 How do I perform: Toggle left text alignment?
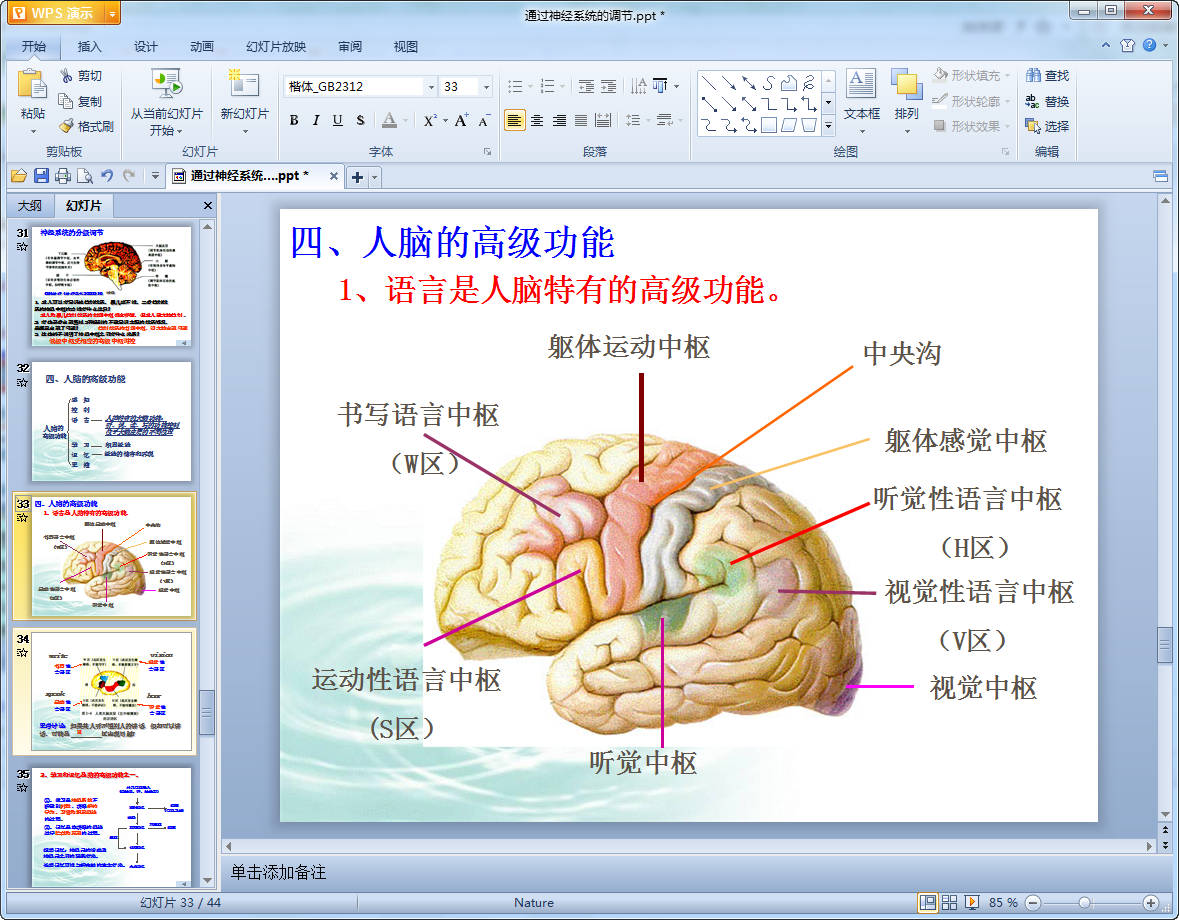click(x=514, y=120)
